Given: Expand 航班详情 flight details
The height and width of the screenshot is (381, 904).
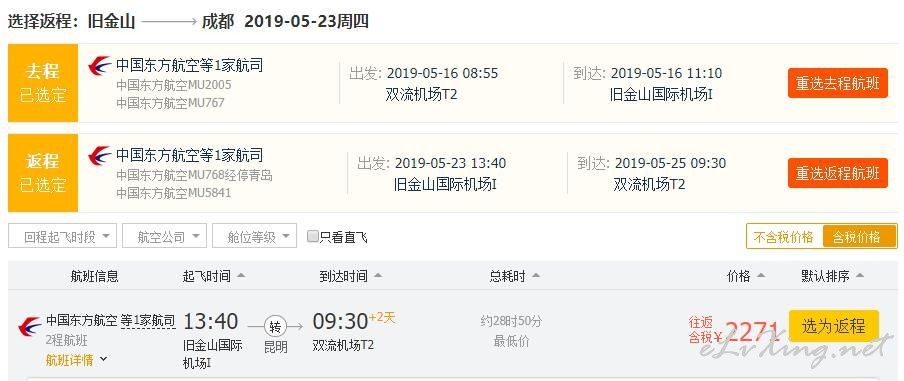Looking at the screenshot, I should [x=77, y=360].
